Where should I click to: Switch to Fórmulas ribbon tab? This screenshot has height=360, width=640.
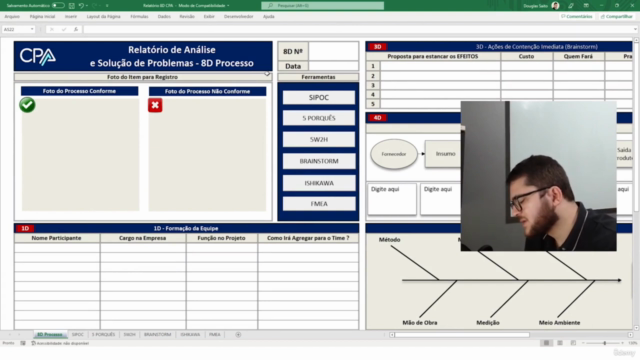[x=139, y=17]
